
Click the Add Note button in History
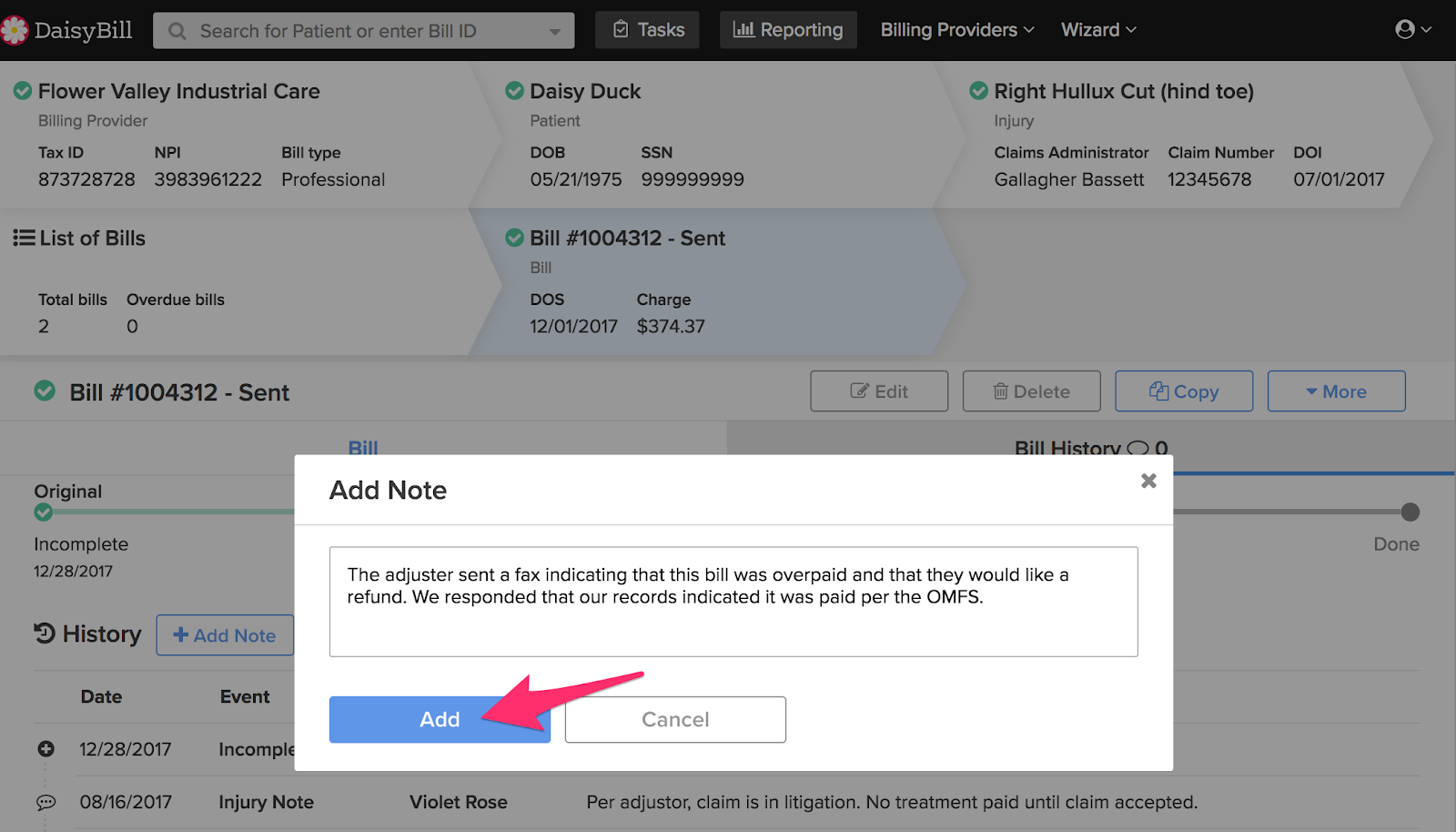pos(225,635)
